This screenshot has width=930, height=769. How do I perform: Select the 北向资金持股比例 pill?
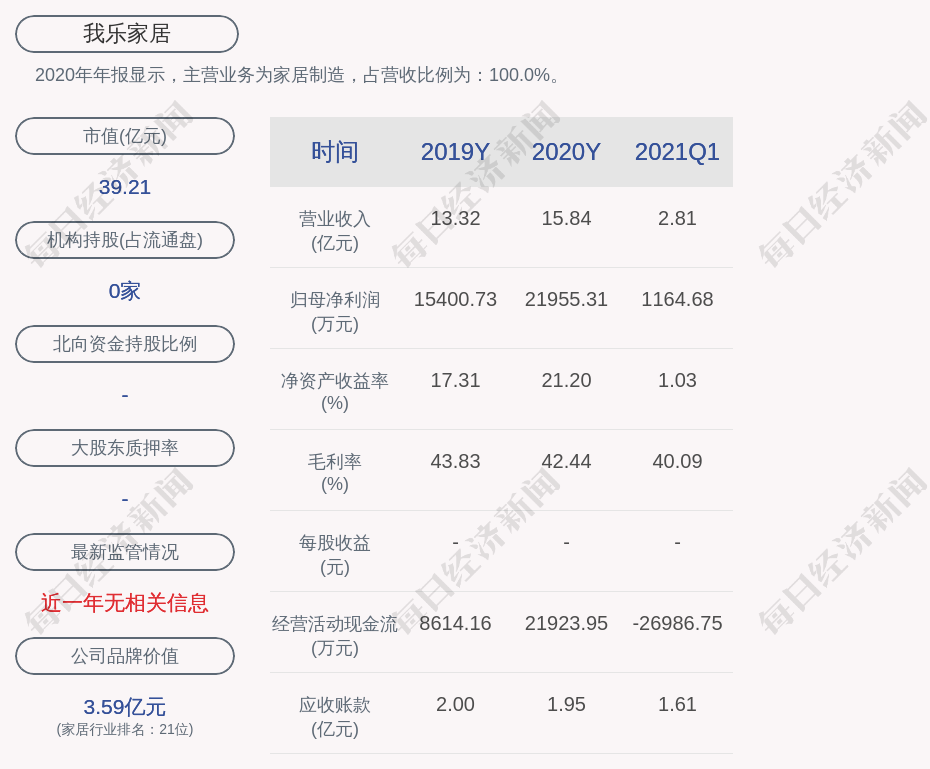point(125,344)
